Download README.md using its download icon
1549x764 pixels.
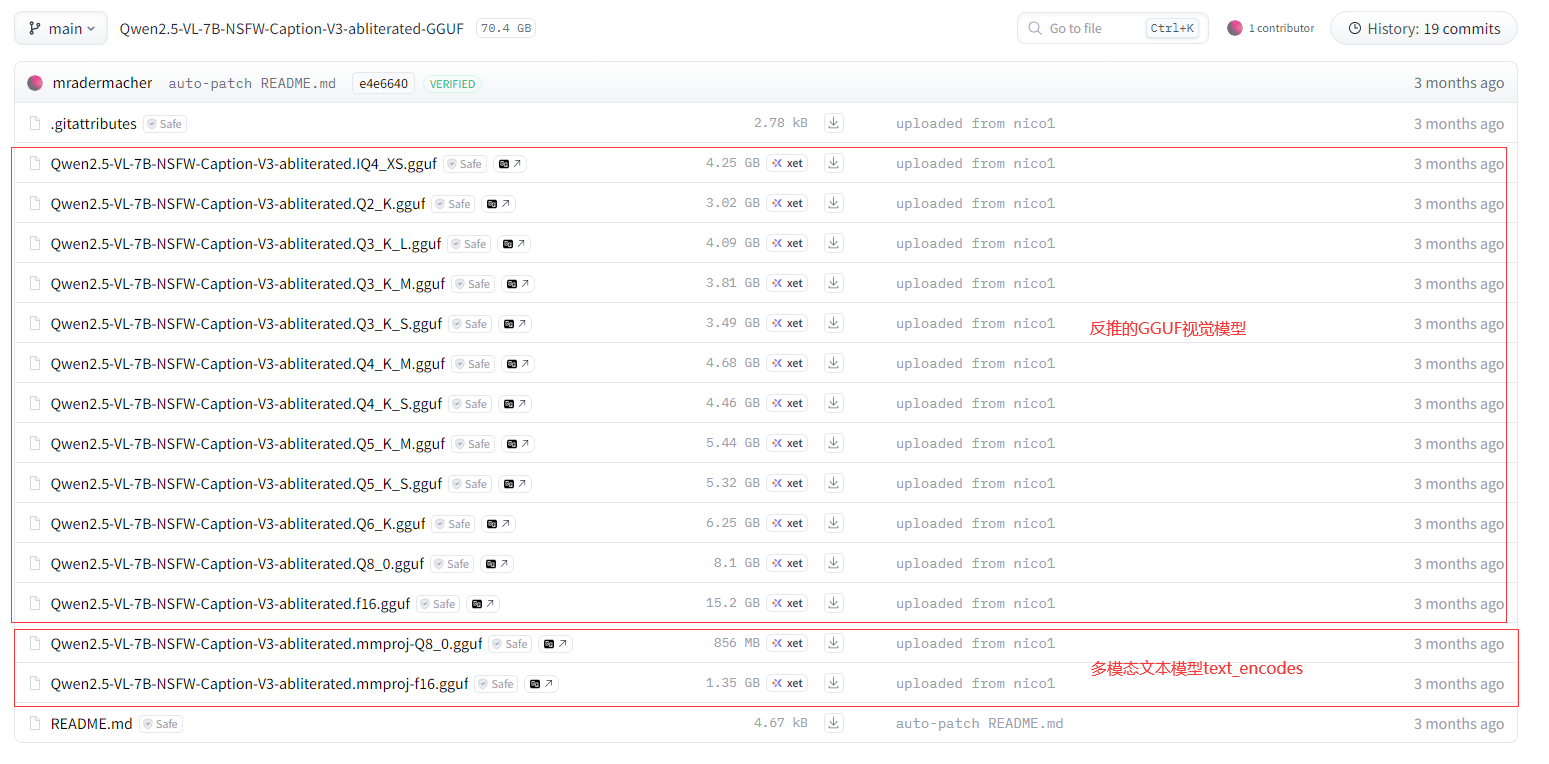click(x=834, y=723)
